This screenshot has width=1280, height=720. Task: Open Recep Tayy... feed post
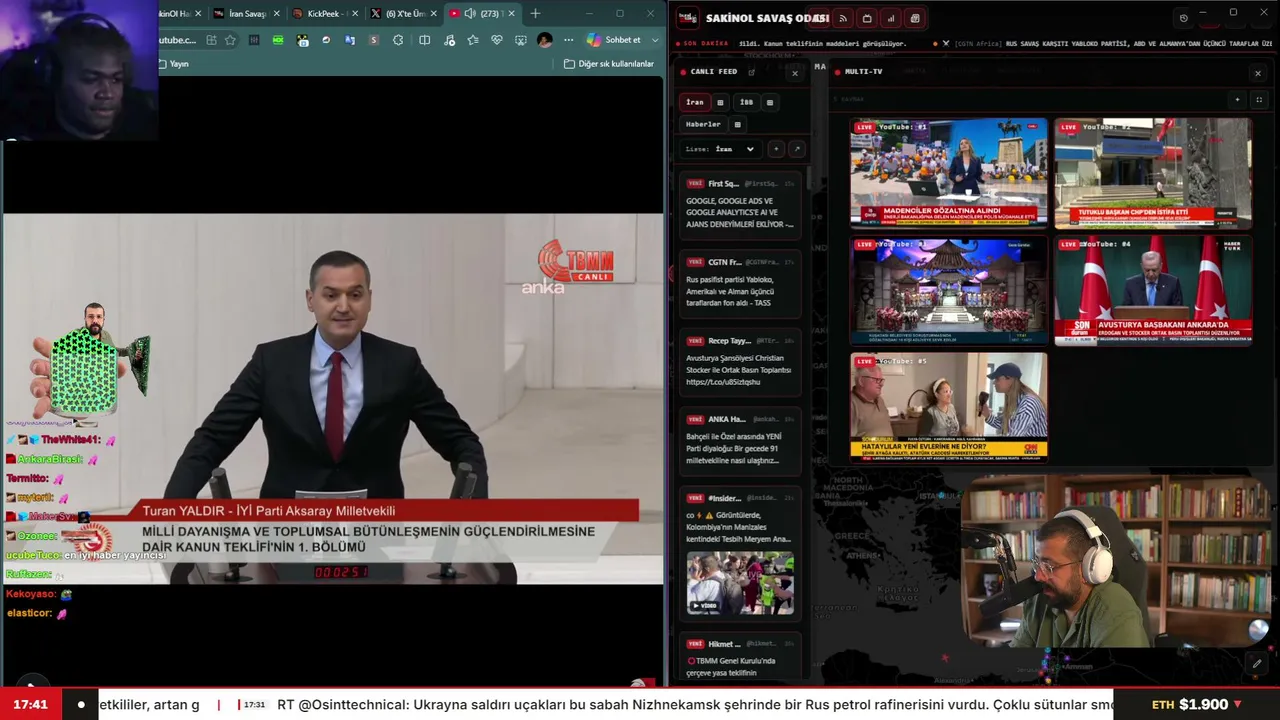click(740, 361)
